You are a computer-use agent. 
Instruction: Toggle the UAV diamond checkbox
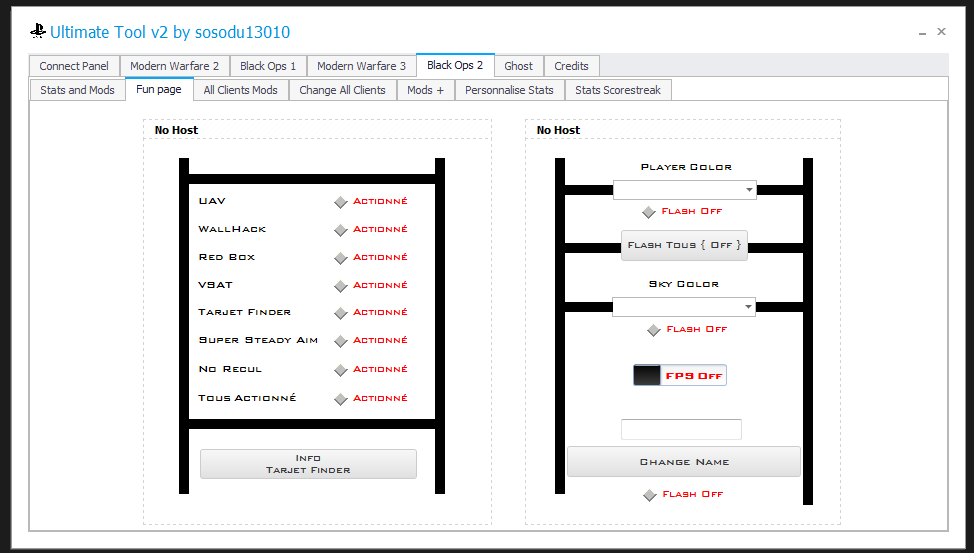coord(340,202)
